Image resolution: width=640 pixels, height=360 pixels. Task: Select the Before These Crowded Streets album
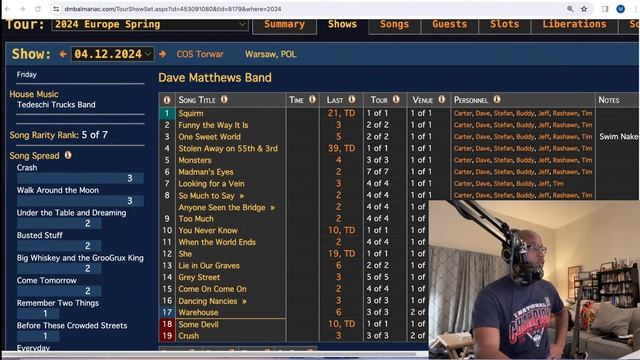tap(72, 326)
